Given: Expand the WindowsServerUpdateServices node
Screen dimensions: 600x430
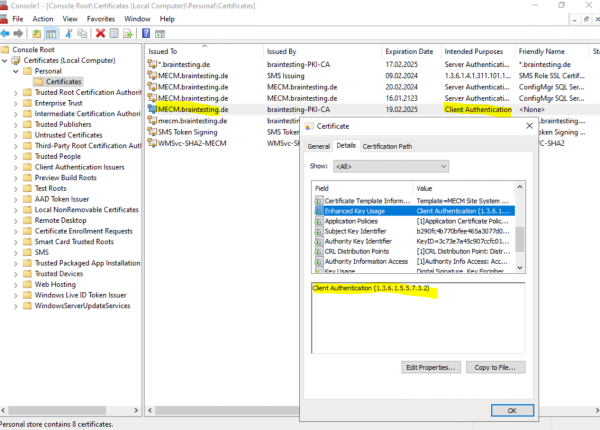Looking at the screenshot, I should 16,306.
